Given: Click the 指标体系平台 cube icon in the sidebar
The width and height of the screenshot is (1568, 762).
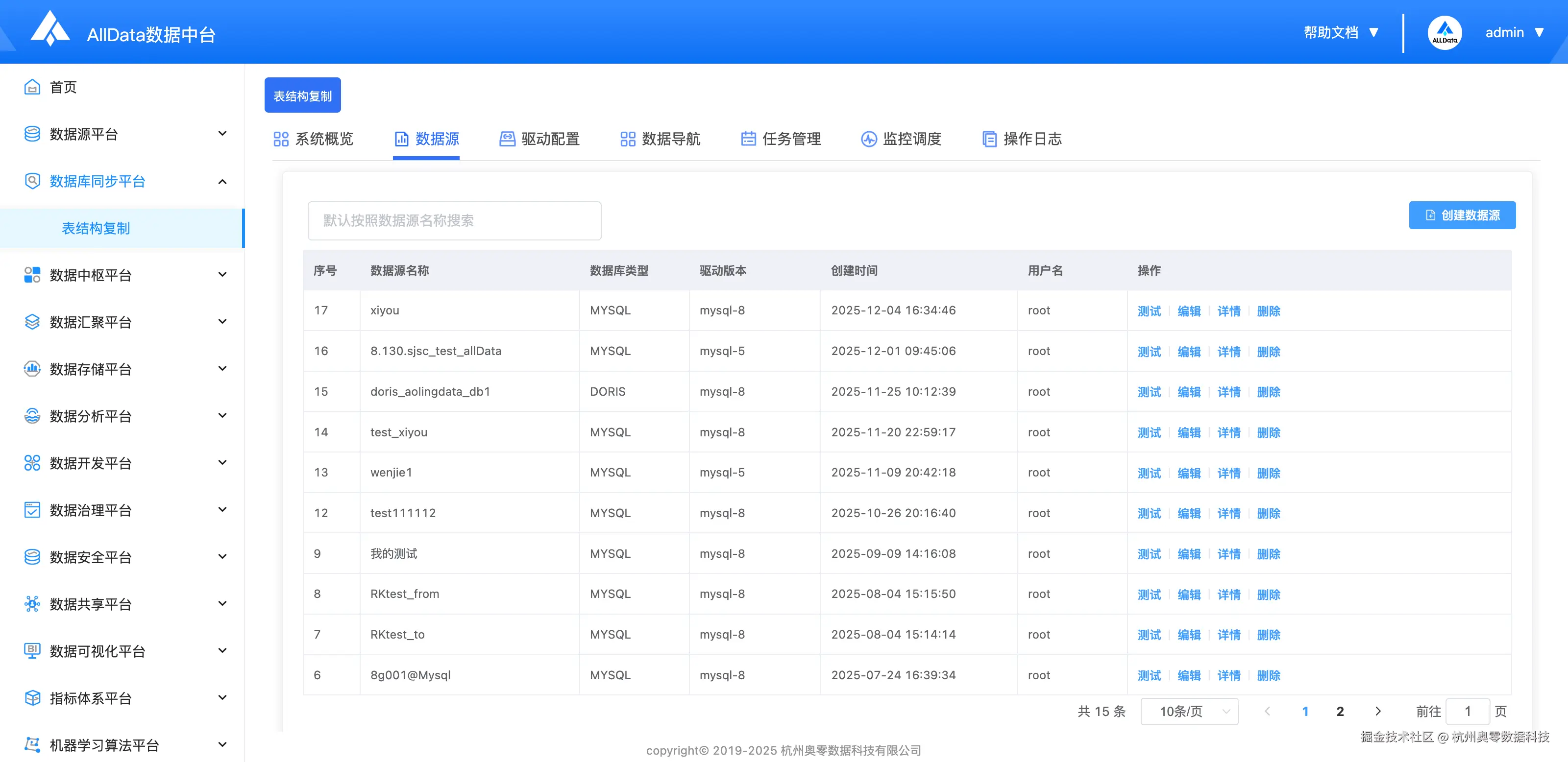Looking at the screenshot, I should [x=32, y=697].
